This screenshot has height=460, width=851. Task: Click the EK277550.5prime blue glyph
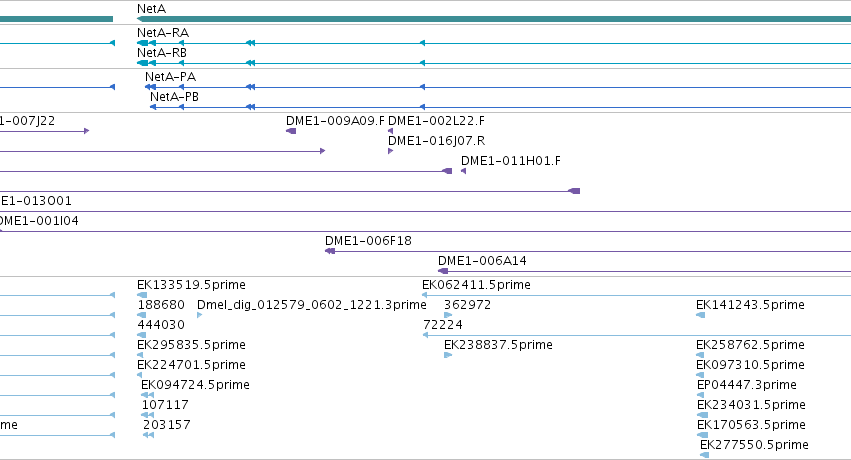tap(704, 455)
